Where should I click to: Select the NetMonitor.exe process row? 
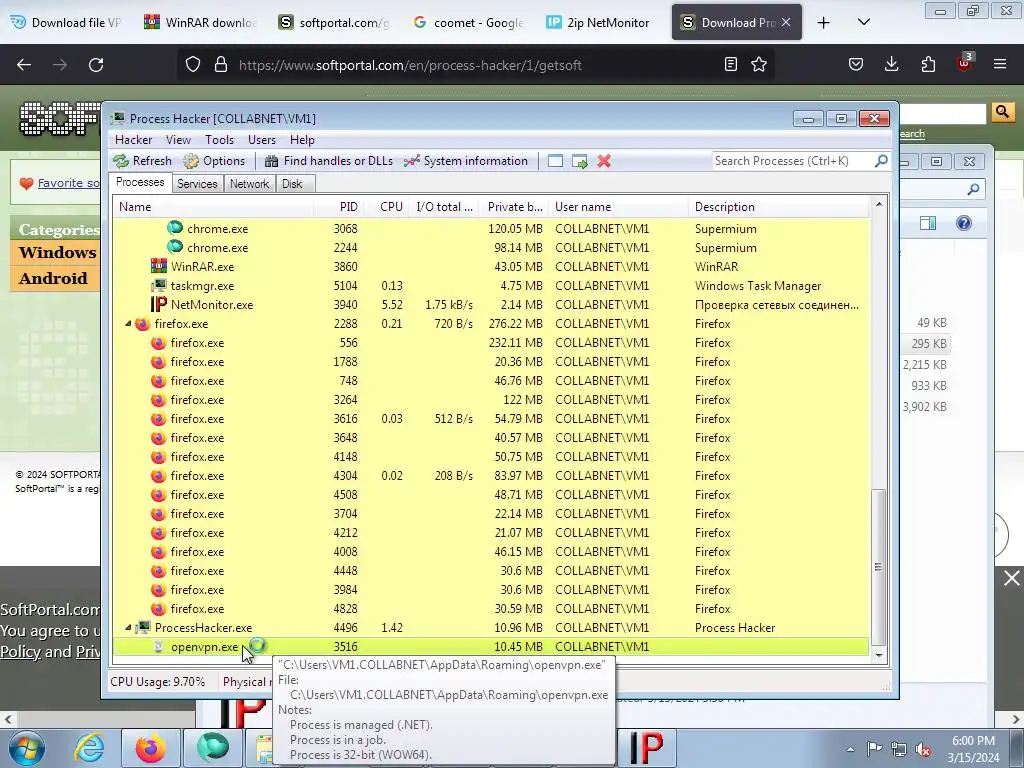tap(491, 304)
